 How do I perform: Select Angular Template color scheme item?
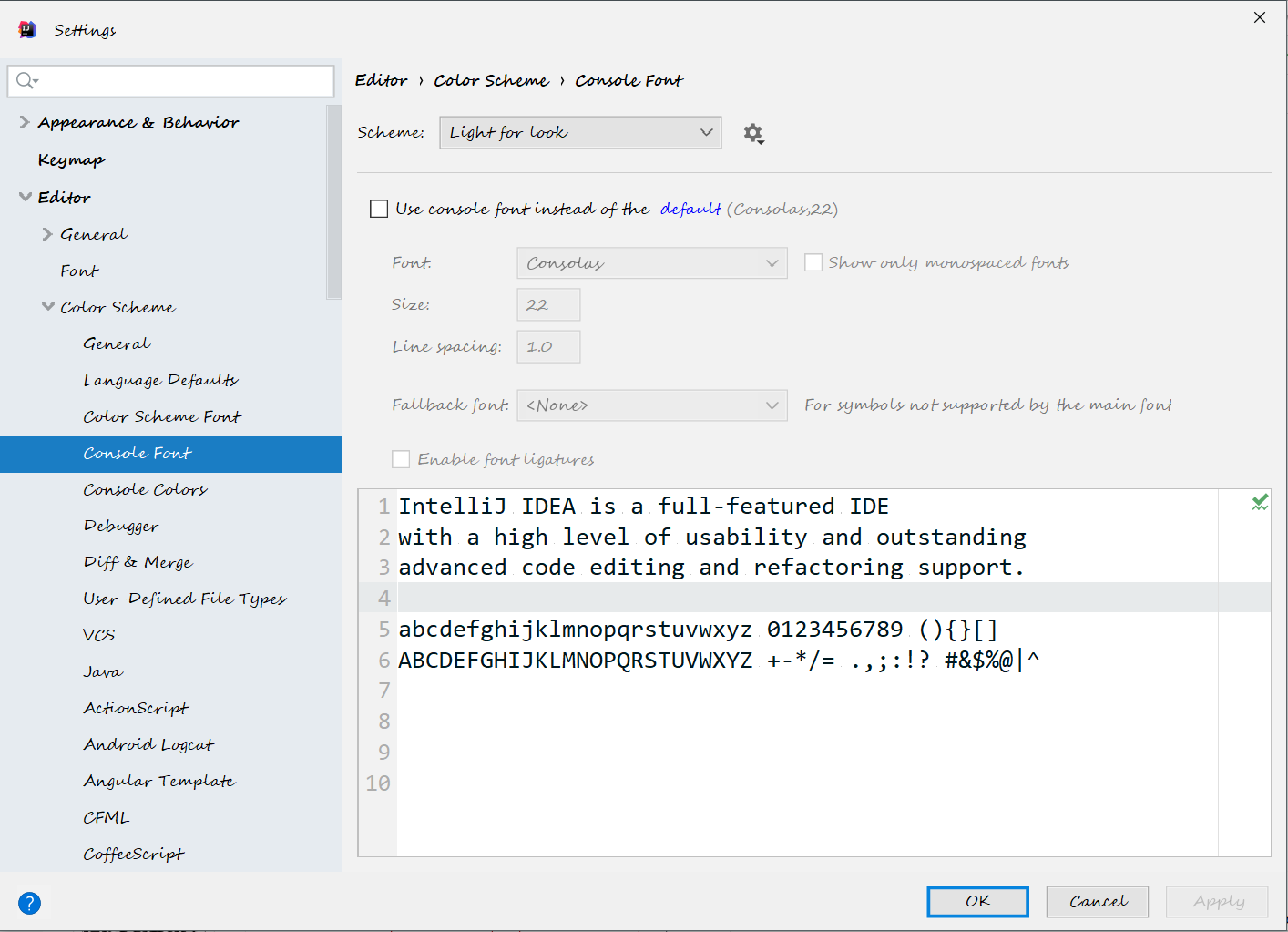point(158,781)
